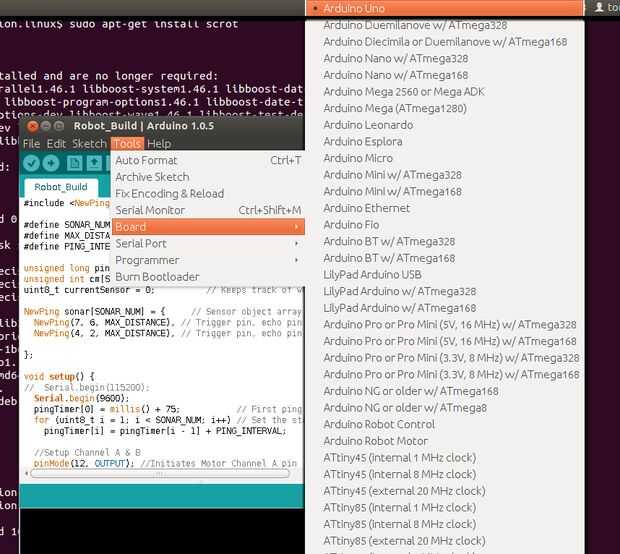Select LilyPad Arduino w/ ATmega328
620x554 pixels.
tap(444, 291)
